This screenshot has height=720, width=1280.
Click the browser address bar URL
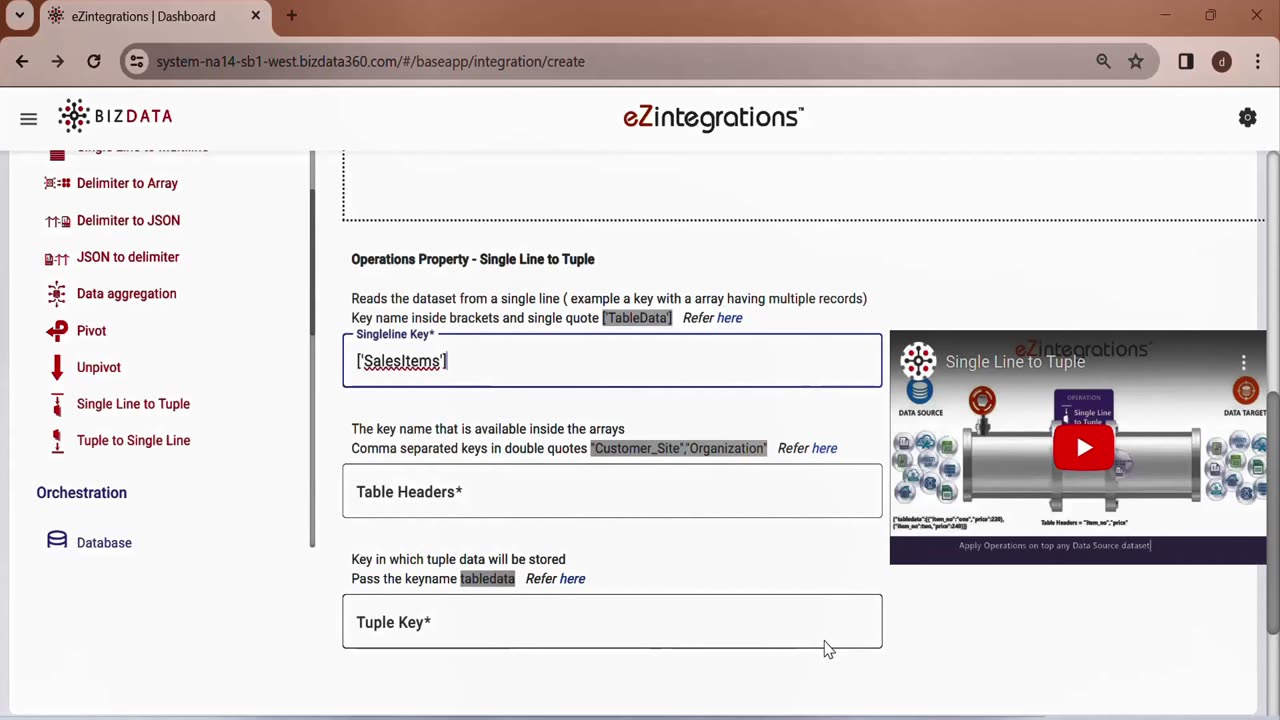pos(371,62)
